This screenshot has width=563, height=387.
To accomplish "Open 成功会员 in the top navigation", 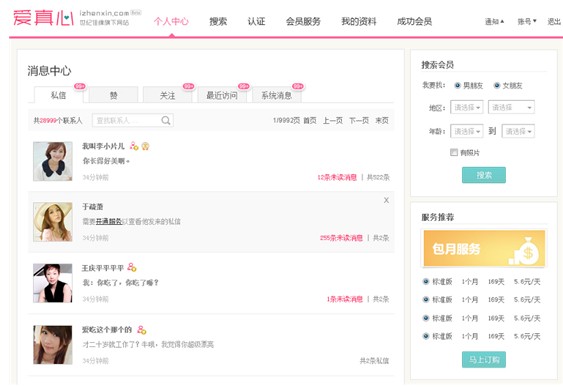I will 414,22.
